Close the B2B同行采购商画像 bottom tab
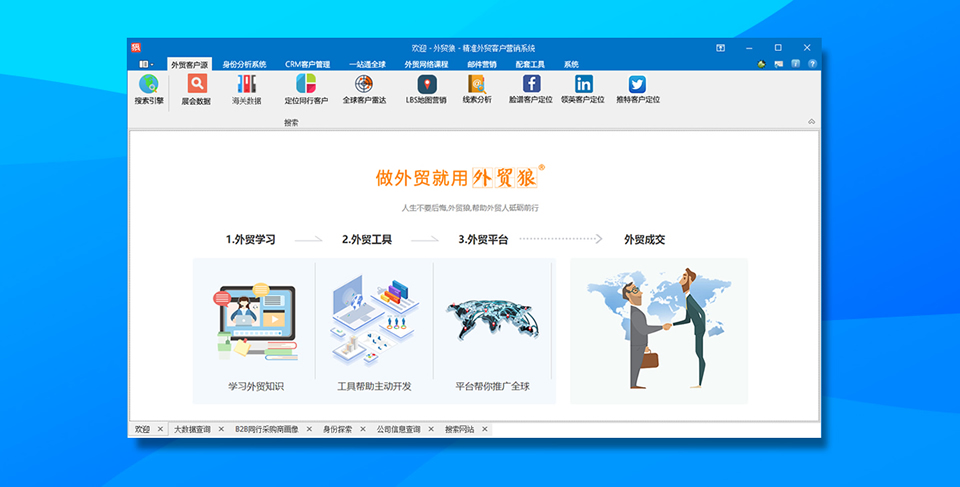Image resolution: width=960 pixels, height=487 pixels. click(309, 429)
